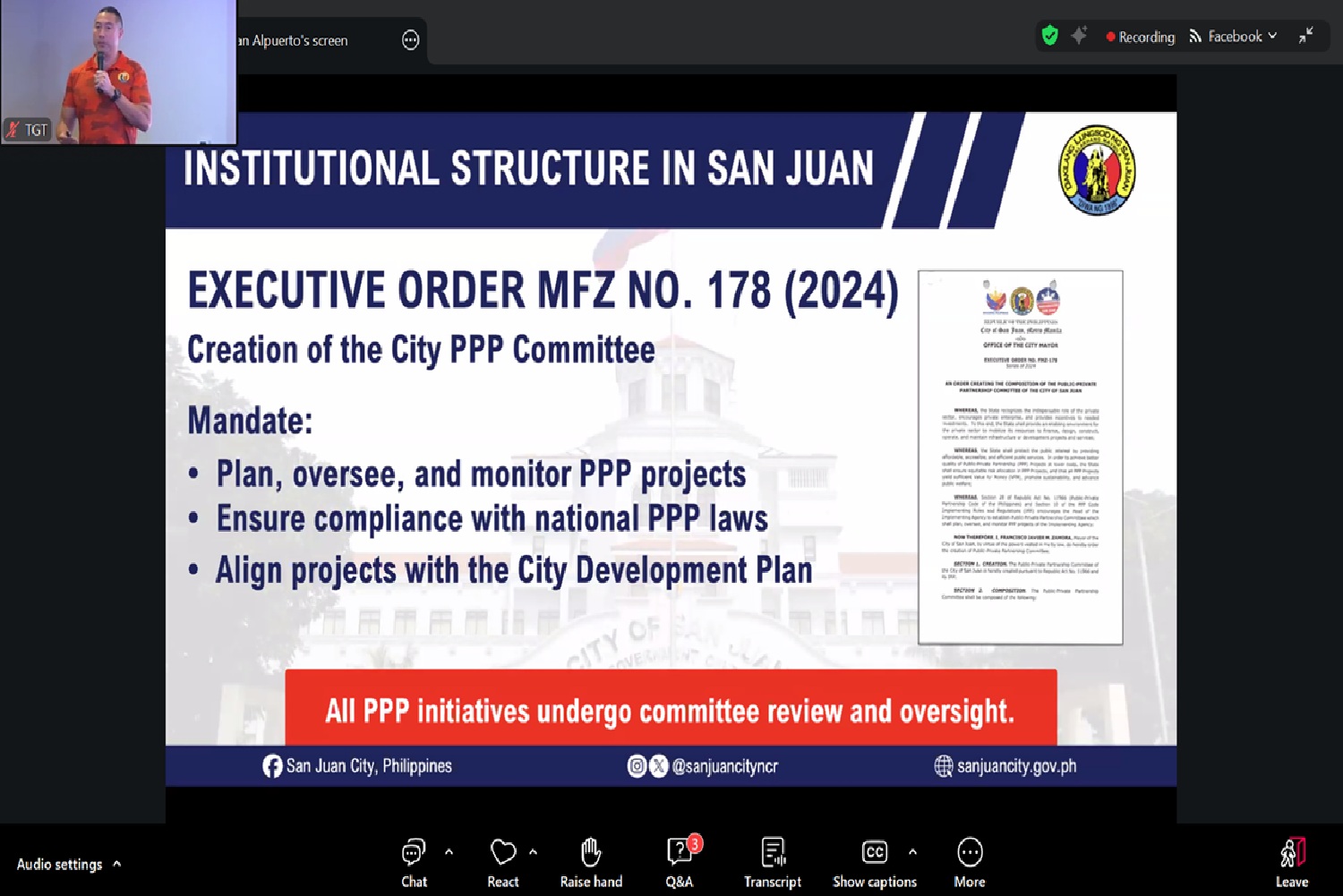This screenshot has height=896, width=1343.
Task: Exit full screen via collapse arrows
Action: 1306,36
